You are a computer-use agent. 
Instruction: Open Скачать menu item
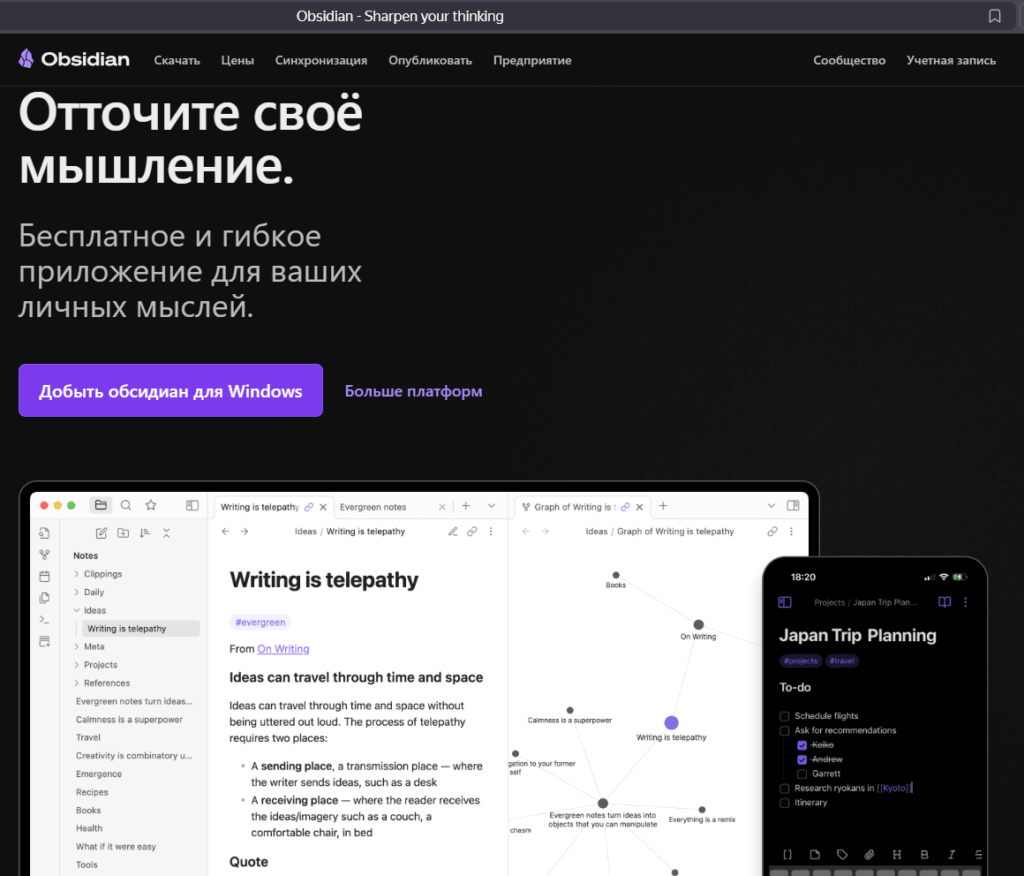pos(177,60)
